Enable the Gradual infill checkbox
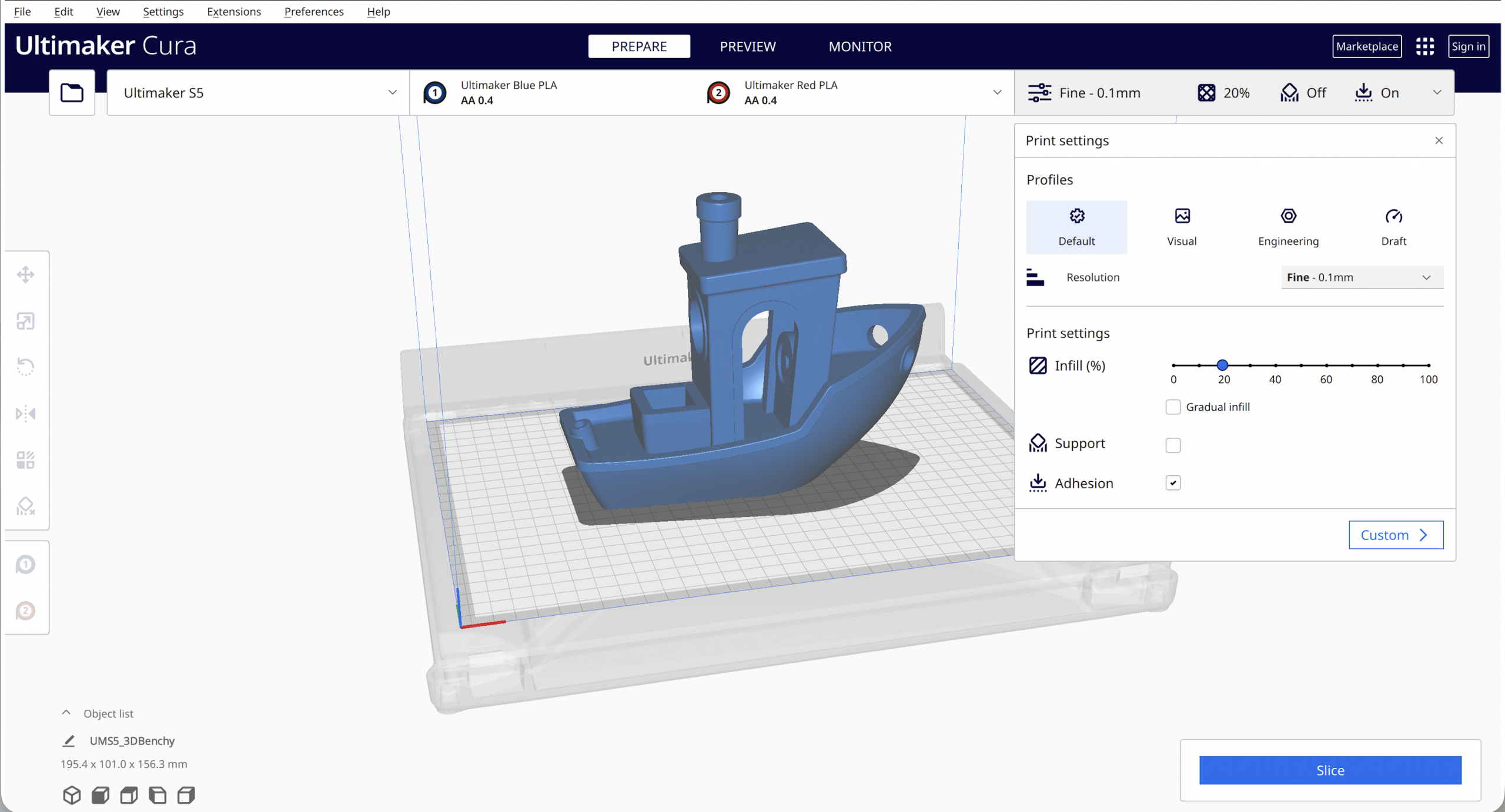The height and width of the screenshot is (812, 1505). click(x=1173, y=407)
